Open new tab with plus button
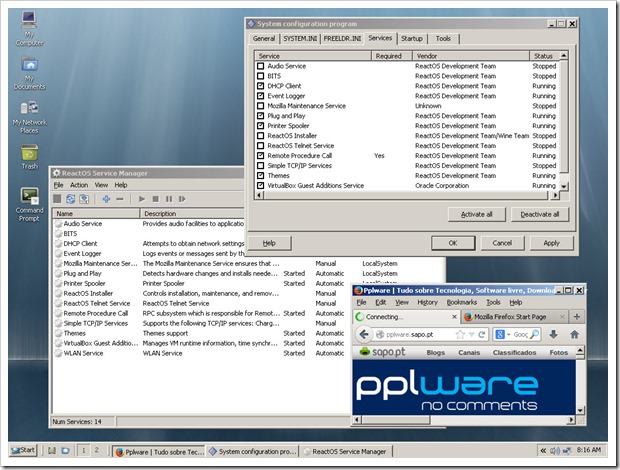 click(577, 317)
